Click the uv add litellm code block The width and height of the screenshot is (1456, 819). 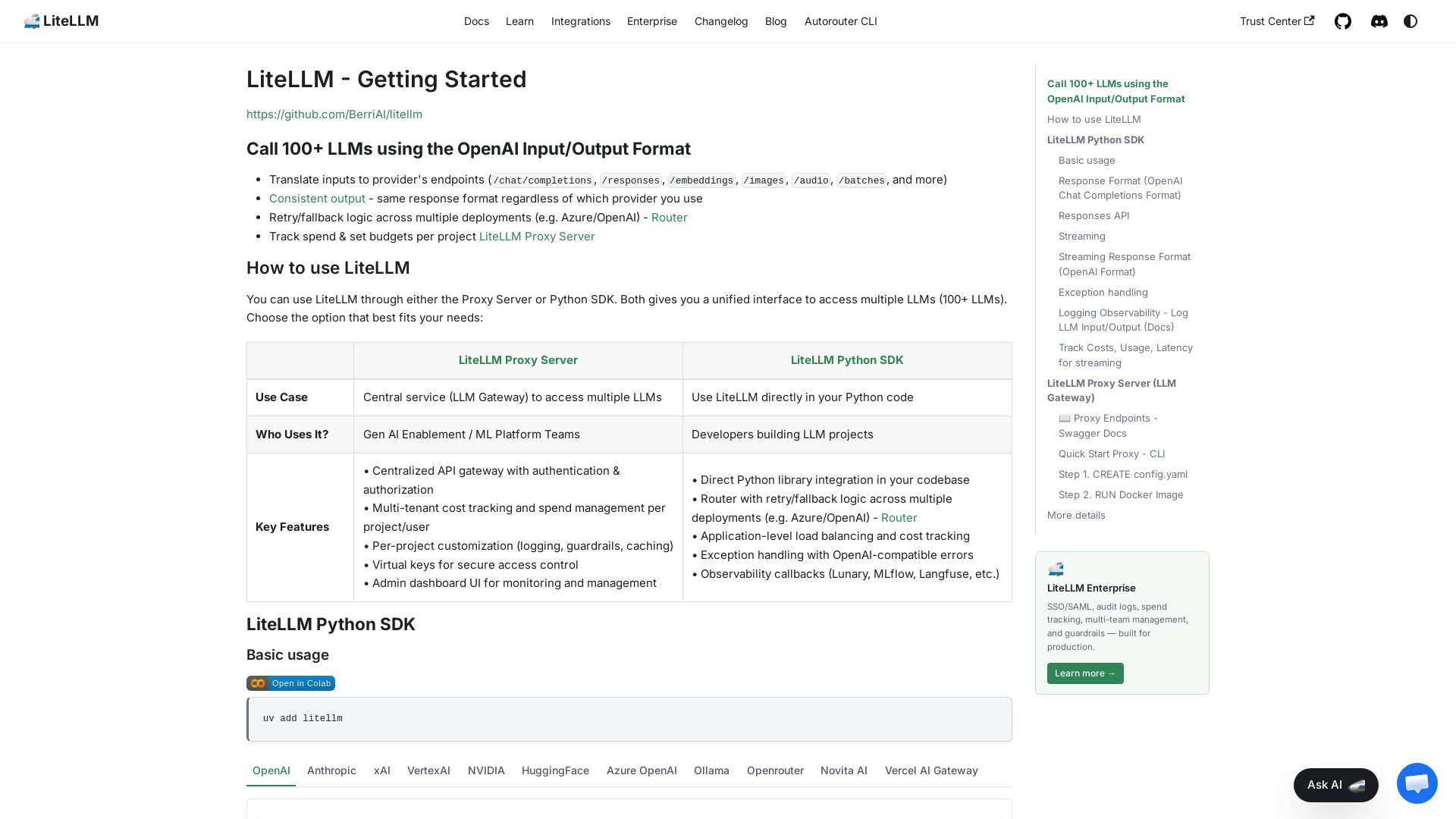pyautogui.click(x=629, y=719)
